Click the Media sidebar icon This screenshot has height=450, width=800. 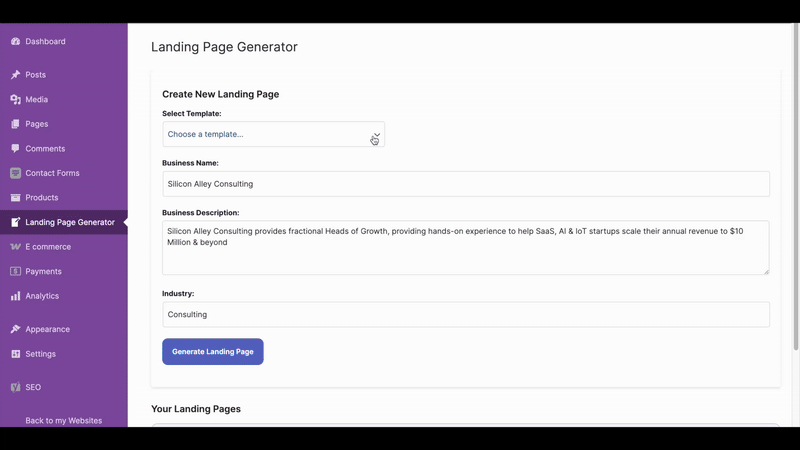coord(15,99)
